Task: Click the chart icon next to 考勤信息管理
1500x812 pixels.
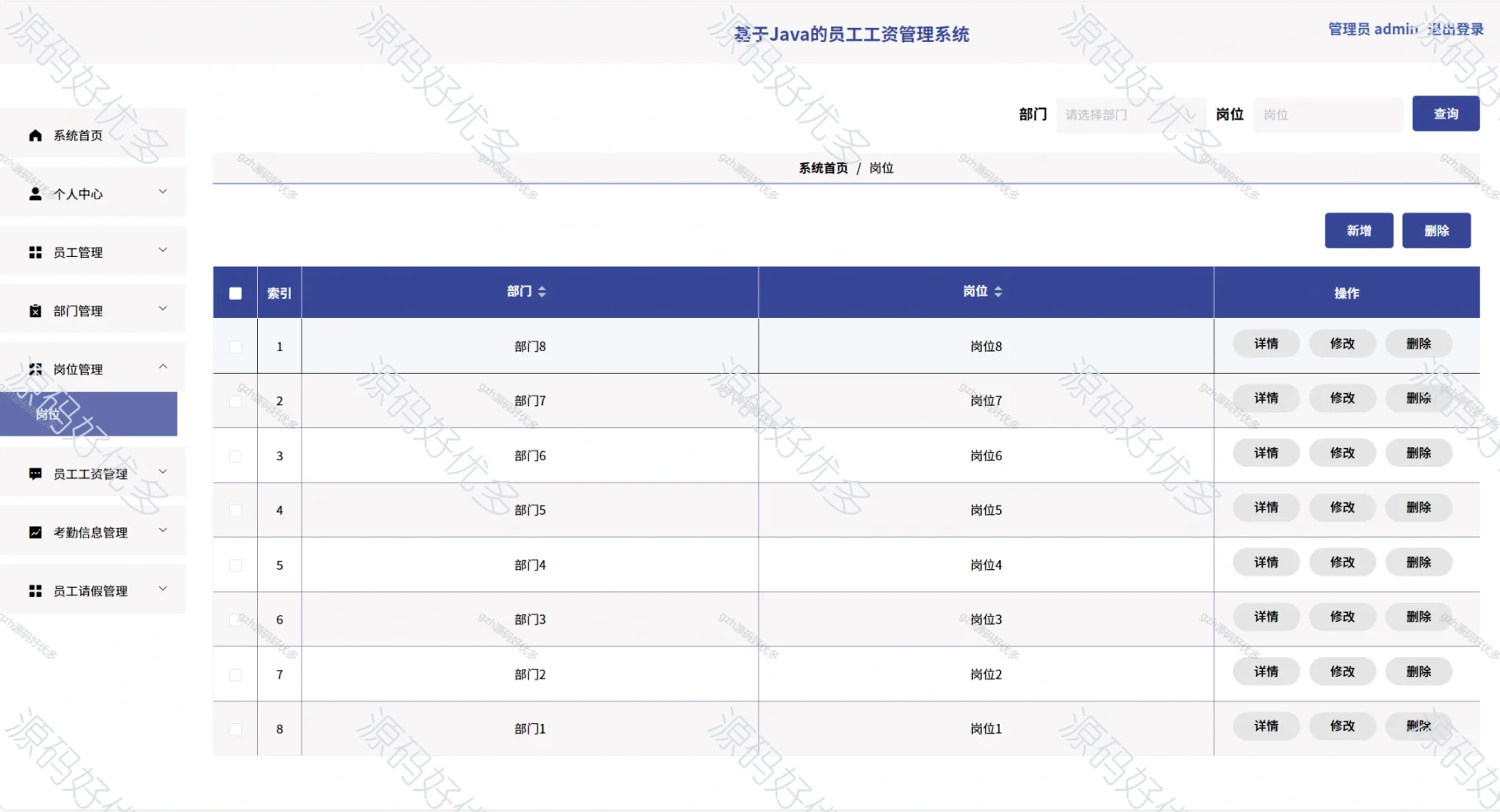Action: pyautogui.click(x=35, y=532)
